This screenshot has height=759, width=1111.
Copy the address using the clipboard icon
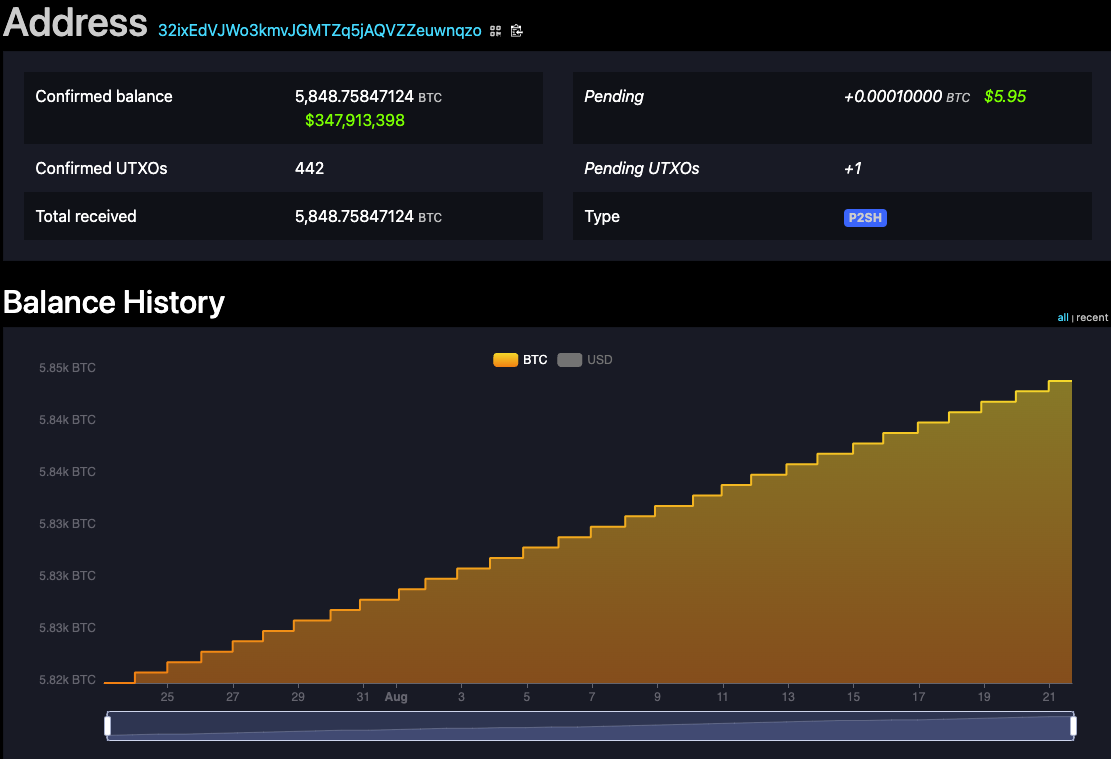[x=516, y=31]
